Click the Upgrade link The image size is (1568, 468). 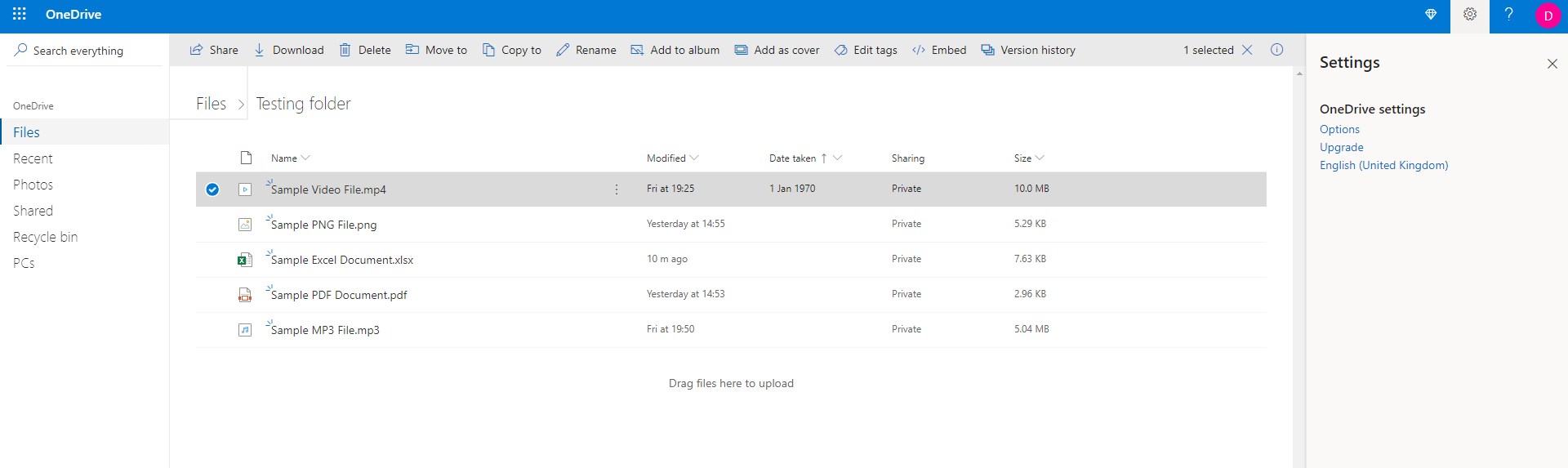point(1342,147)
